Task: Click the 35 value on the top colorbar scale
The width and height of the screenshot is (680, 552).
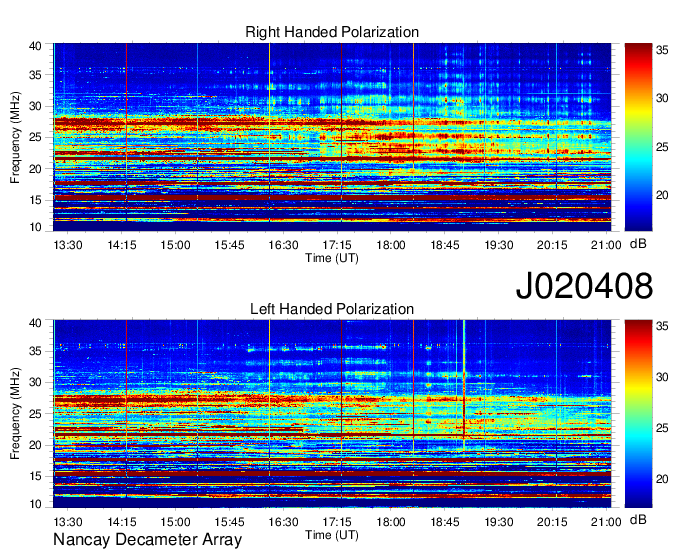Action: click(x=662, y=50)
